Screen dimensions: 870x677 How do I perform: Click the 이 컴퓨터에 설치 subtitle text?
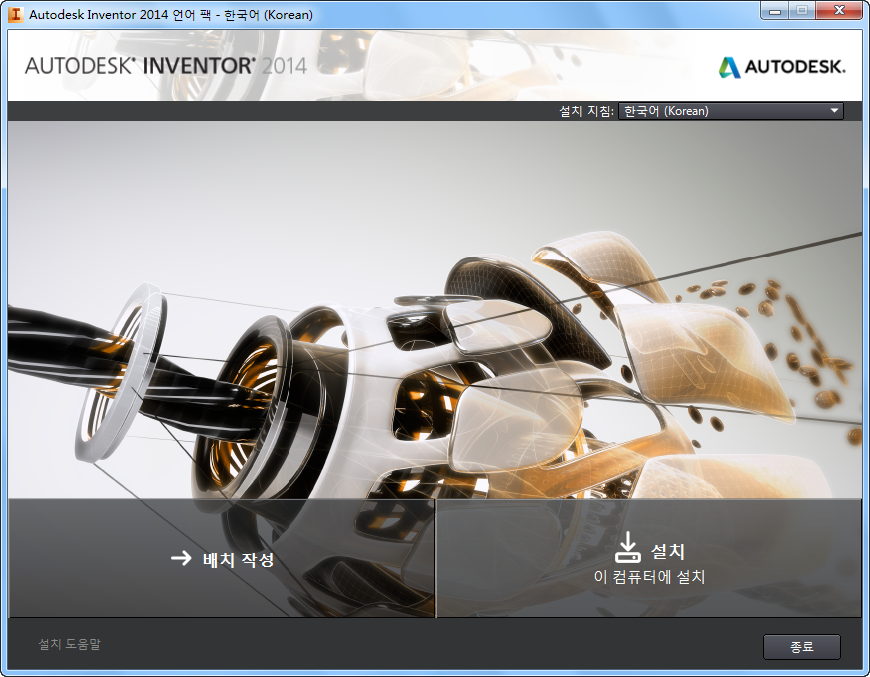[x=649, y=577]
